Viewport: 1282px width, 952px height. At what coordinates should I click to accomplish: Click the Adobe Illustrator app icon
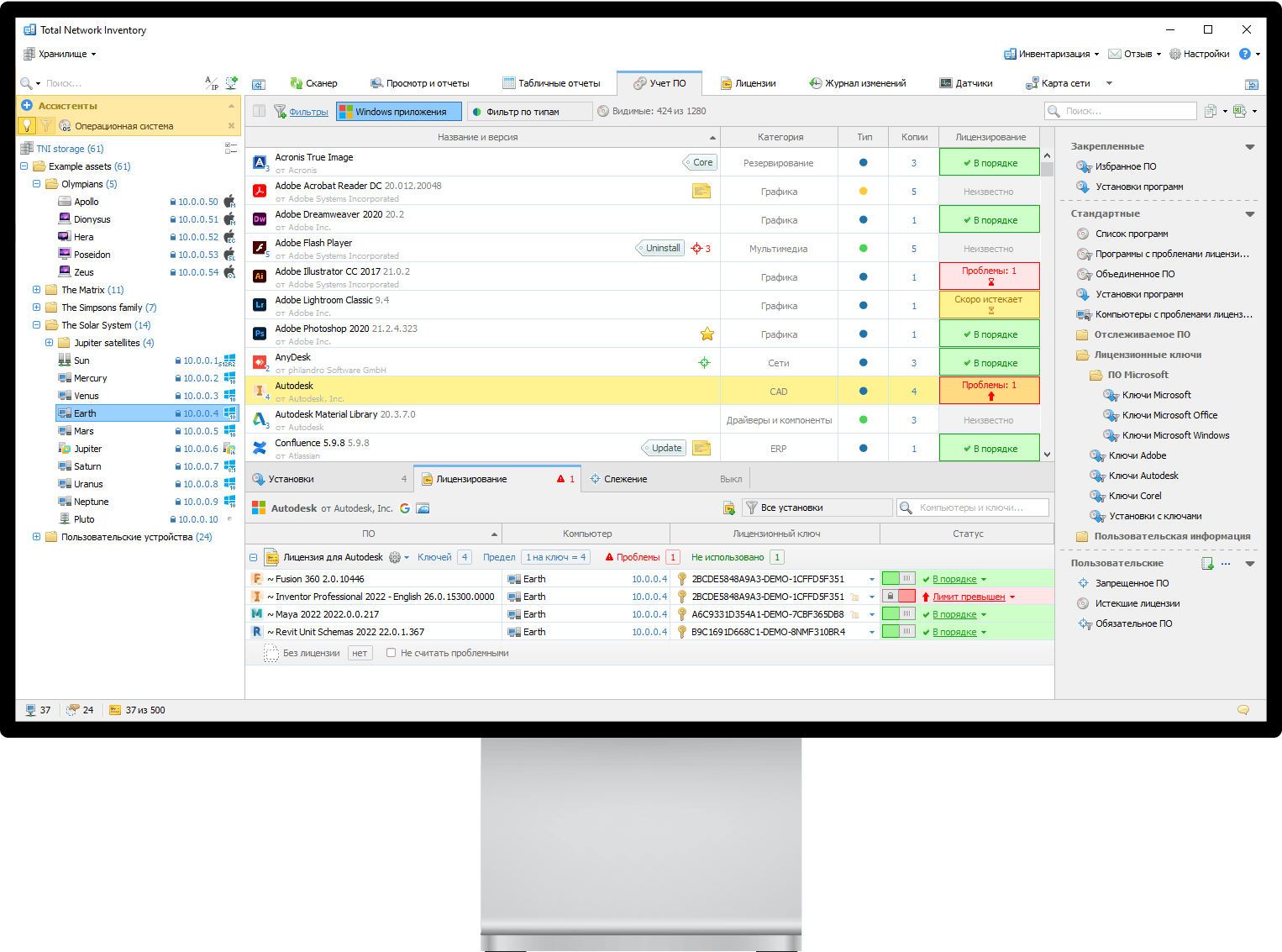click(260, 276)
